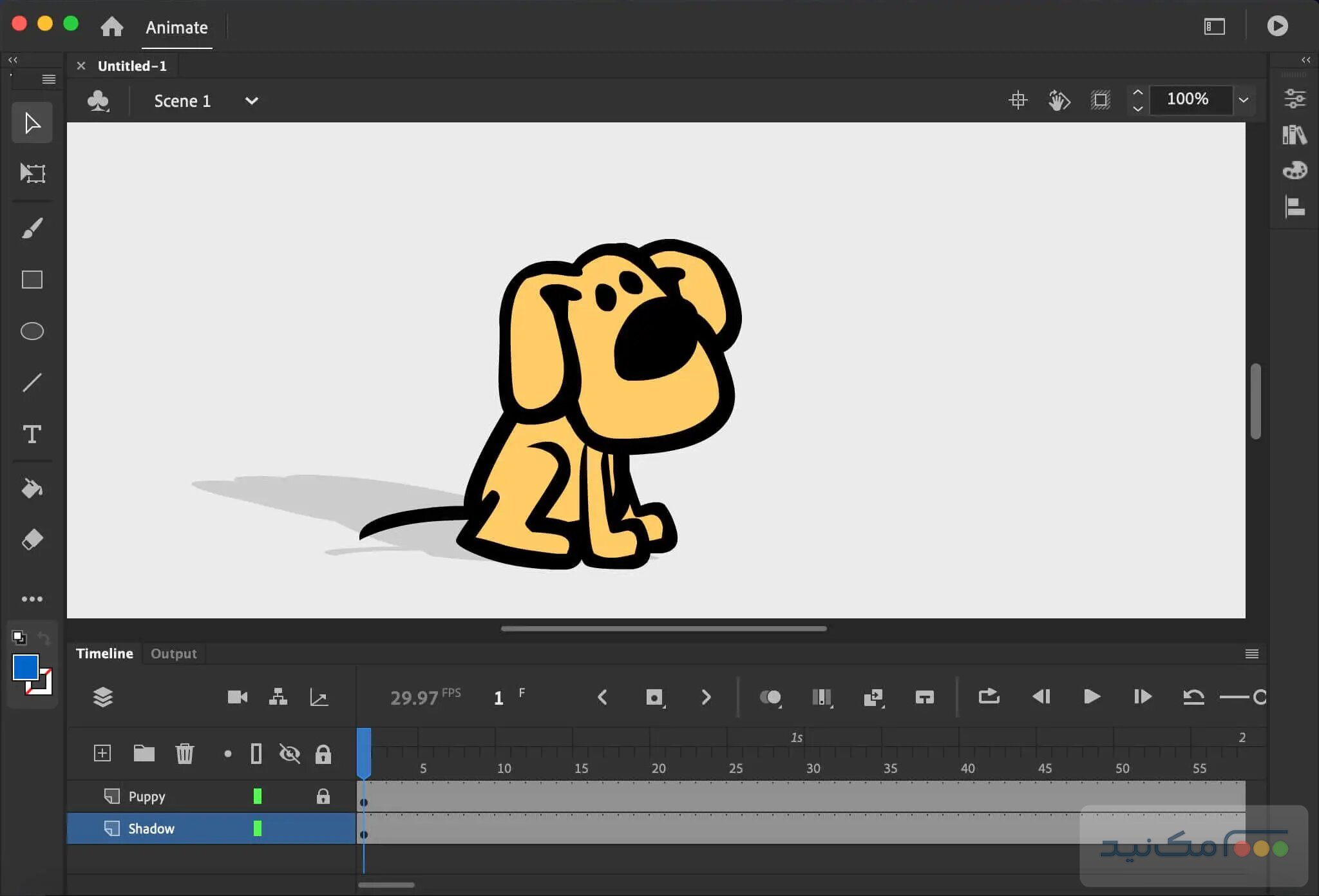
Task: Select the Text tool
Action: click(32, 435)
